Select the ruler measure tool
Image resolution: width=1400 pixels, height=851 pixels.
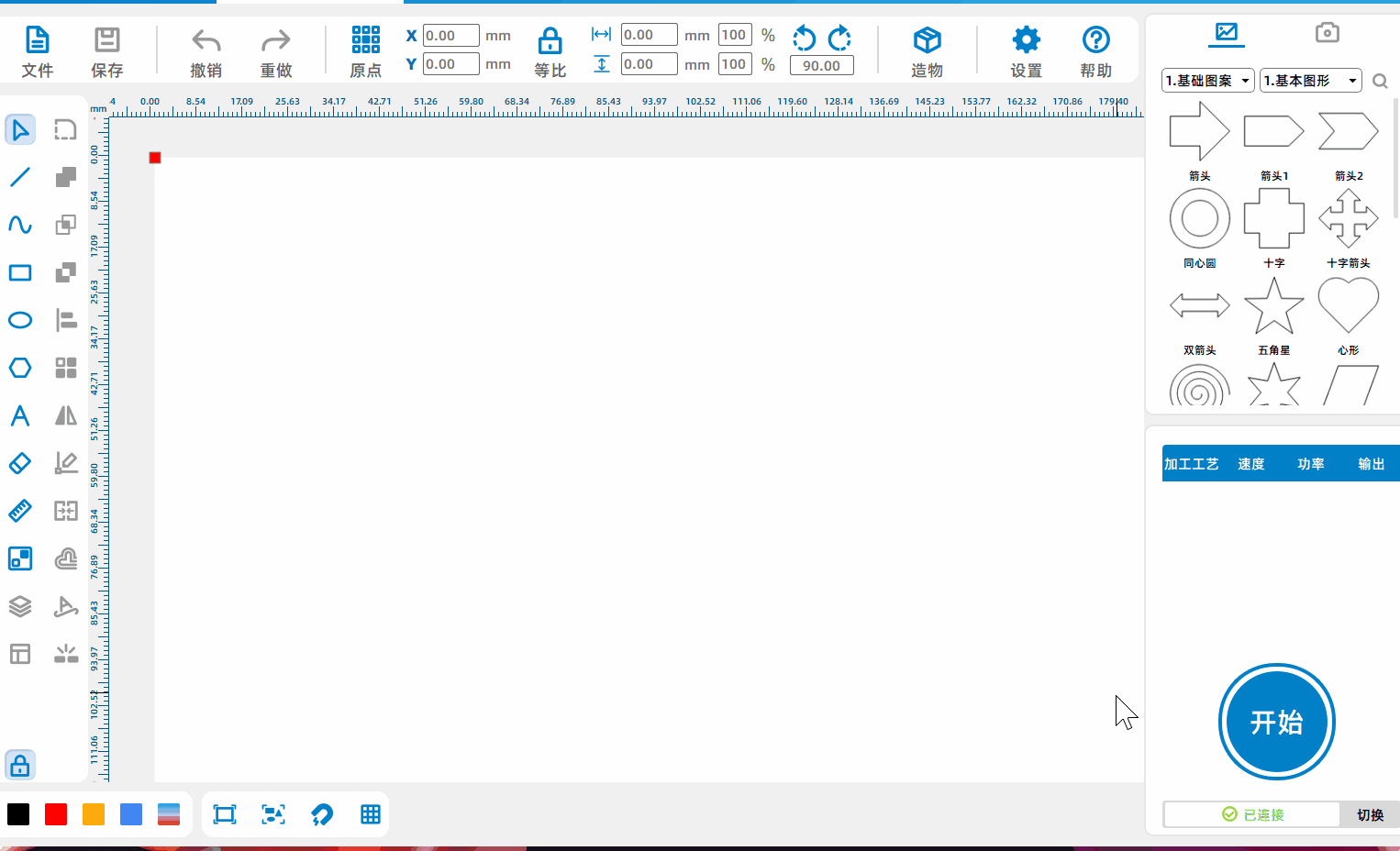point(20,511)
